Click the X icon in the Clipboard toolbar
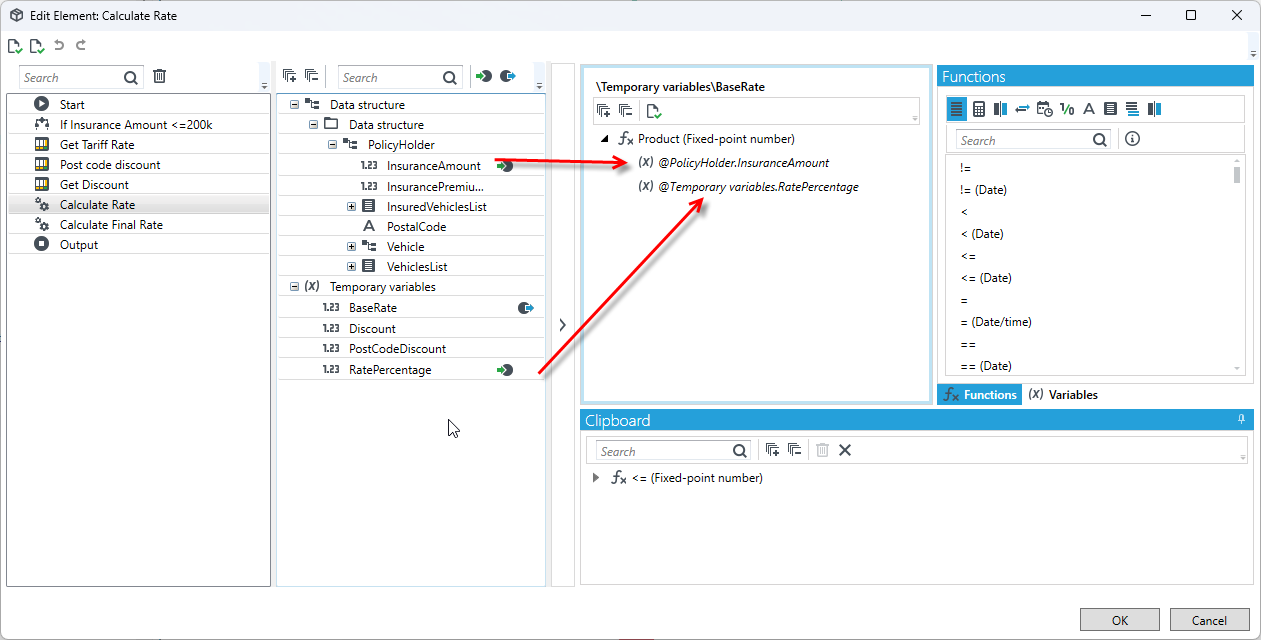Image resolution: width=1261 pixels, height=640 pixels. coord(845,451)
